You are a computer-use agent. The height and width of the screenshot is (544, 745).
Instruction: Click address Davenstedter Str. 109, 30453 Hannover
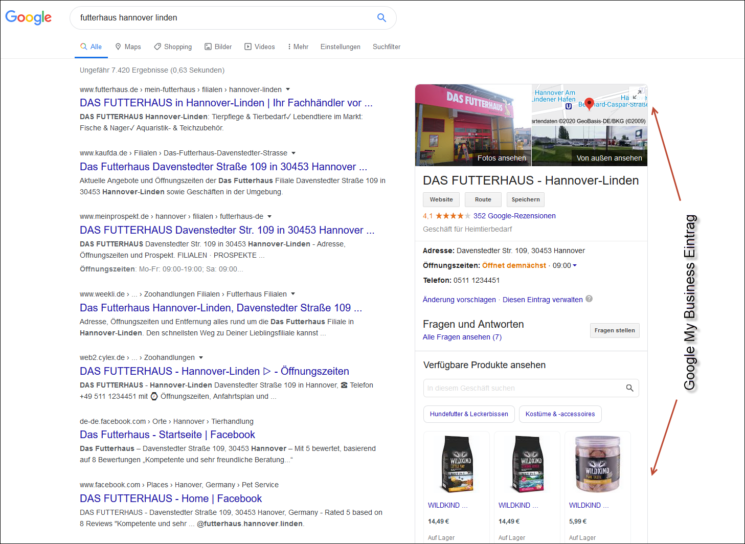(x=521, y=250)
